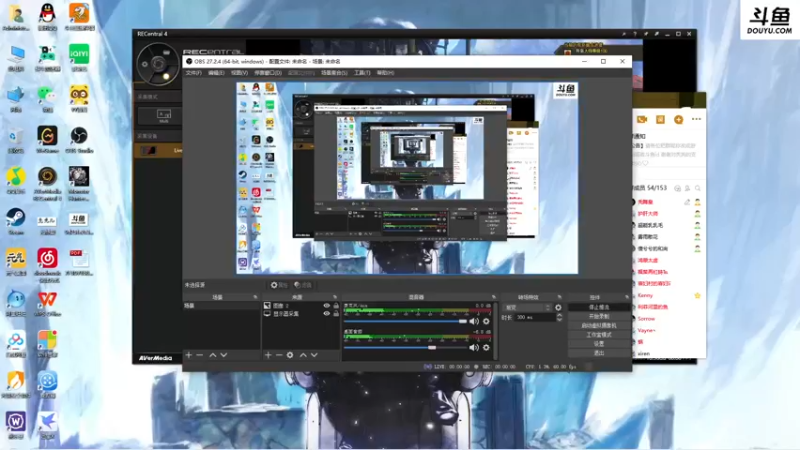The height and width of the screenshot is (450, 800).
Task: Open the Steam desktop shortcut
Action: (x=16, y=221)
